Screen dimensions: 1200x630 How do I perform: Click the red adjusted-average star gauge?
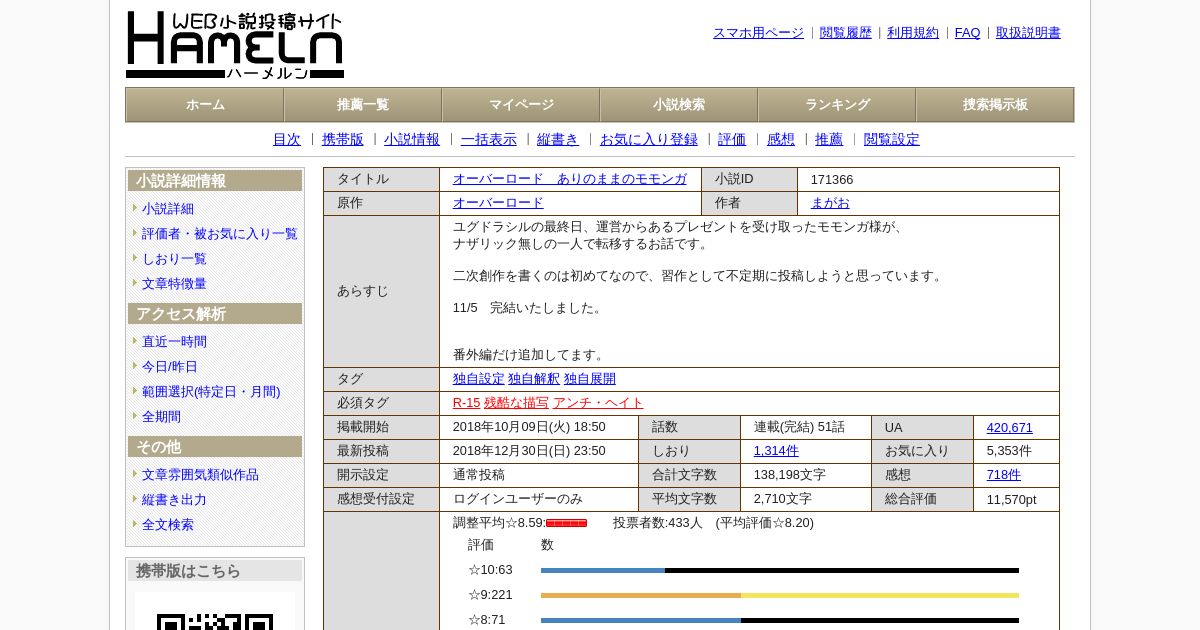[x=566, y=523]
